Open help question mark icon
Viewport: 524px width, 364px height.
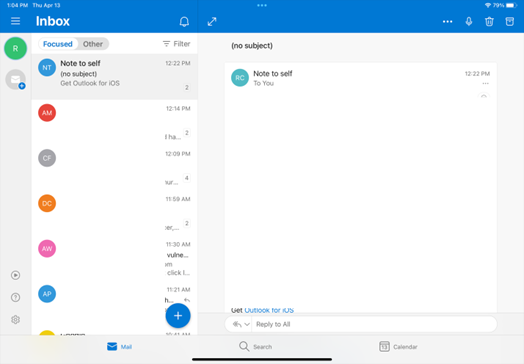(15, 297)
